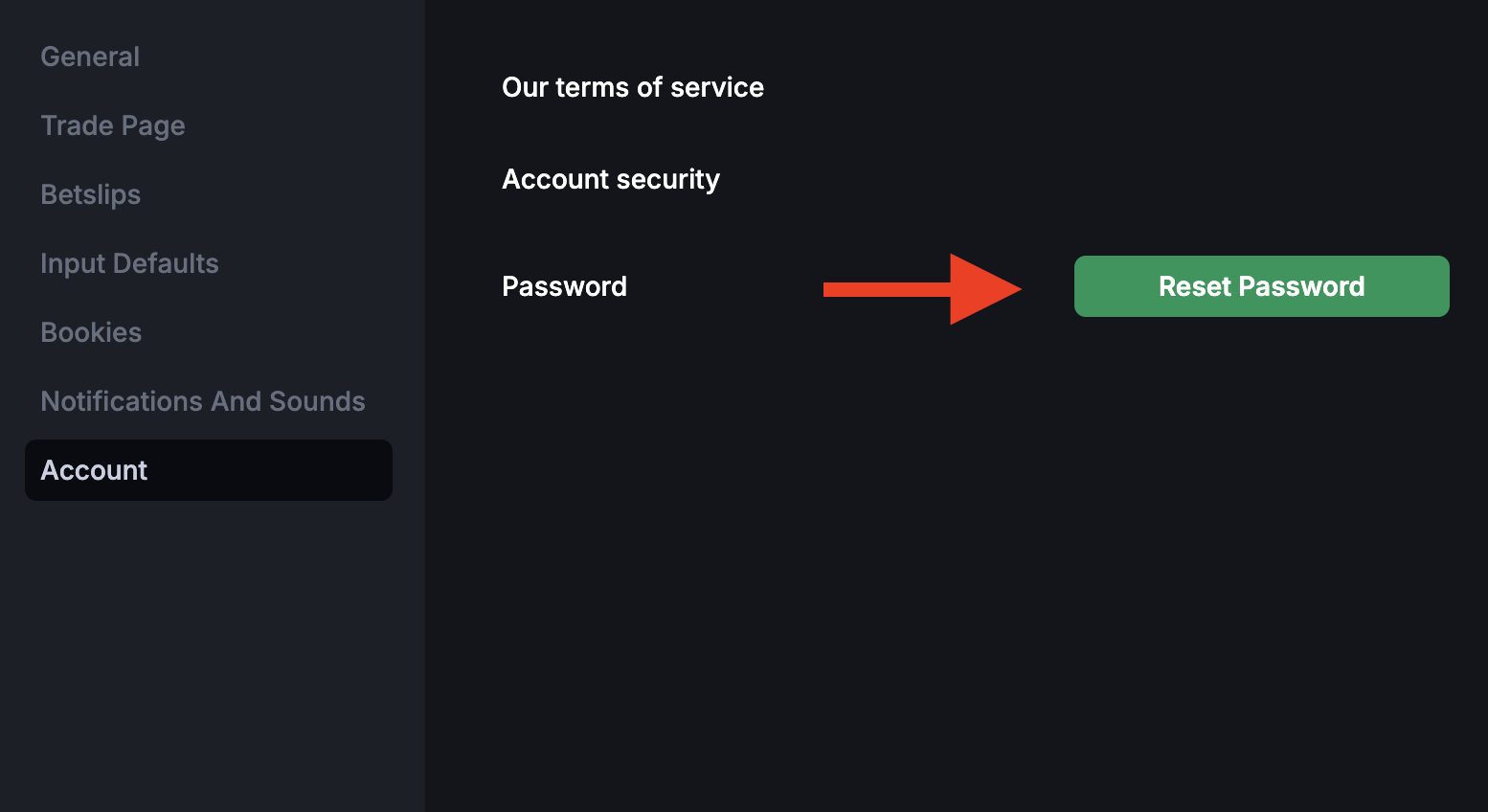View the terms of service text link
Screen dimensions: 1488x812
[x=633, y=87]
